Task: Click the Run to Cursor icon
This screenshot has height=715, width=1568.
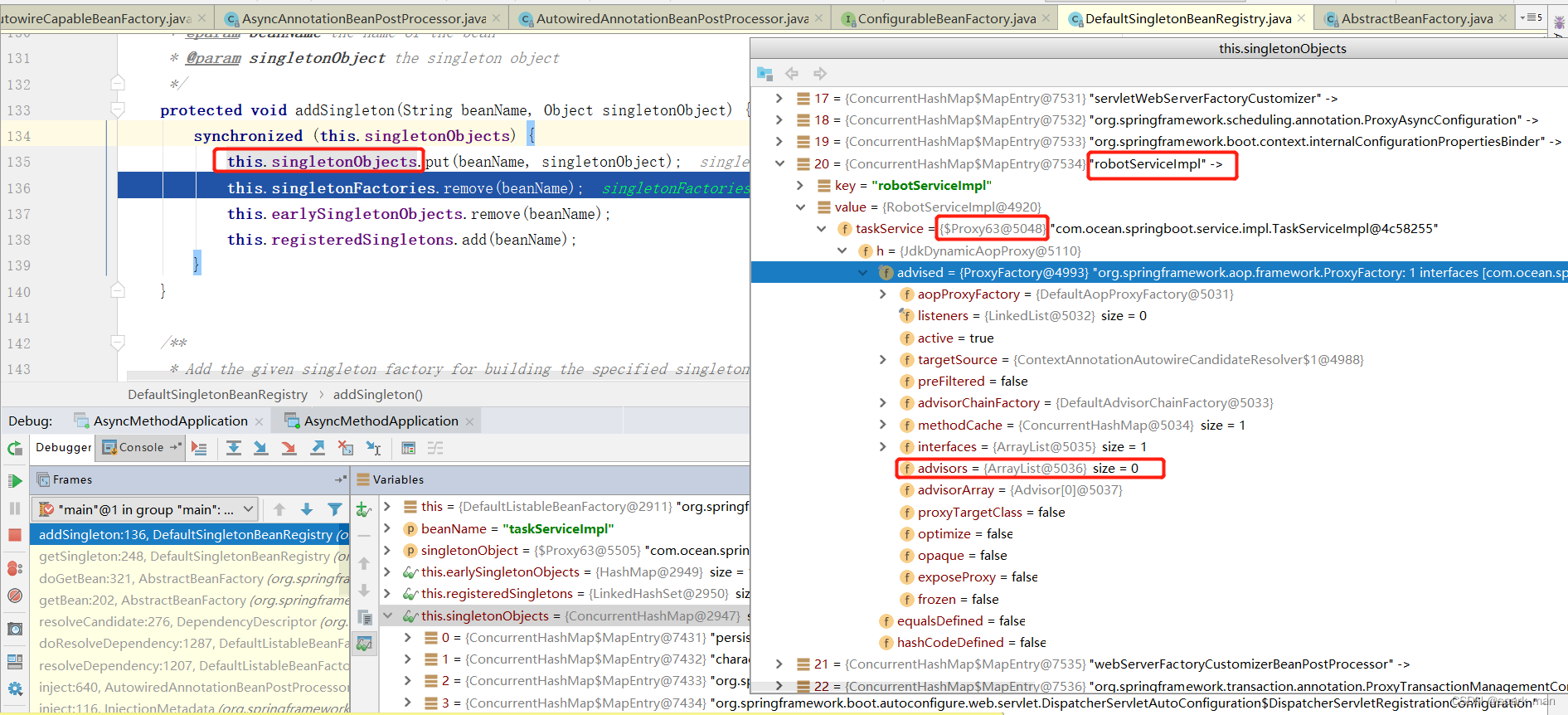Action: coord(374,448)
